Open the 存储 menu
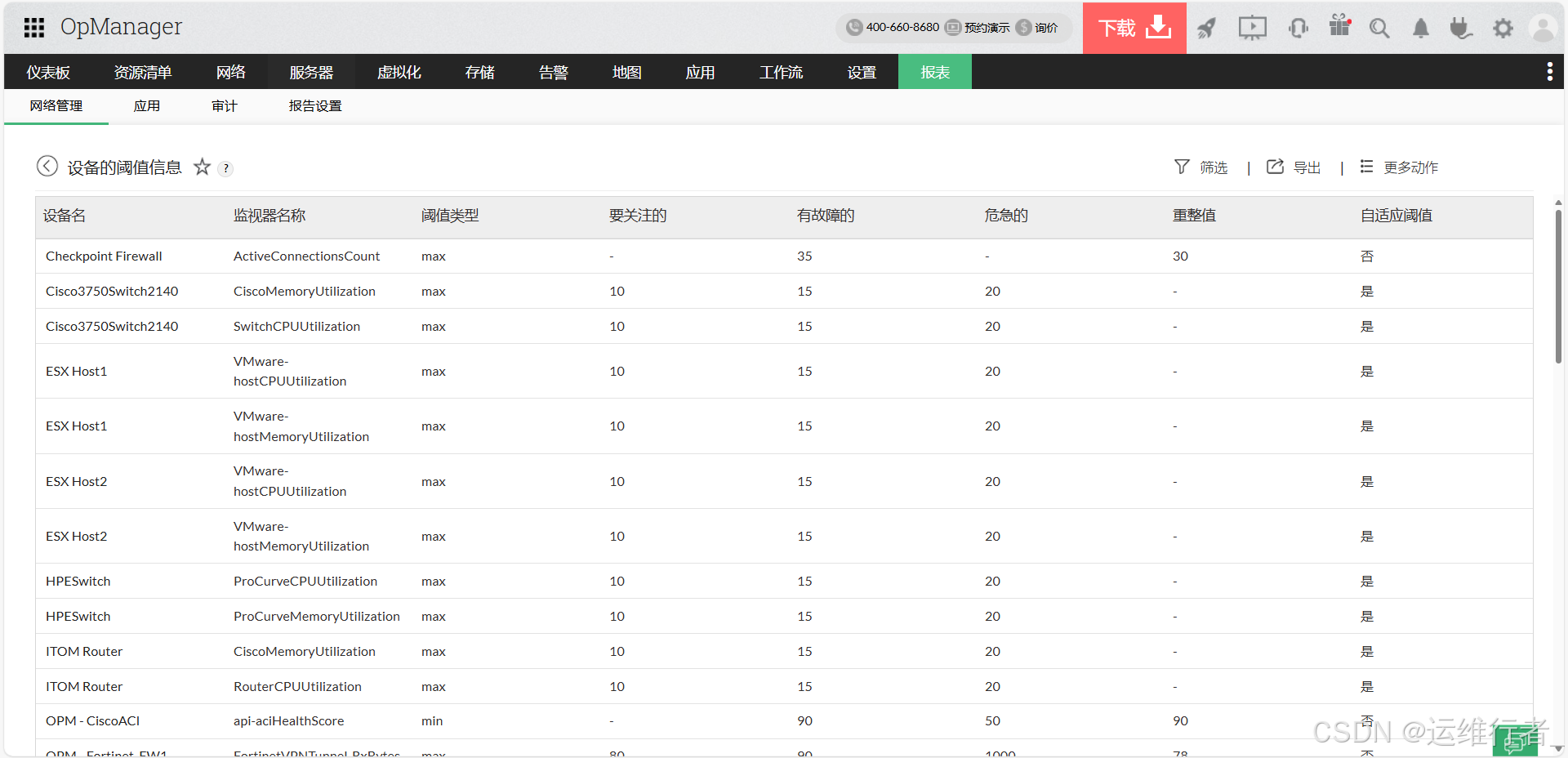The height and width of the screenshot is (758, 1568). pyautogui.click(x=480, y=72)
